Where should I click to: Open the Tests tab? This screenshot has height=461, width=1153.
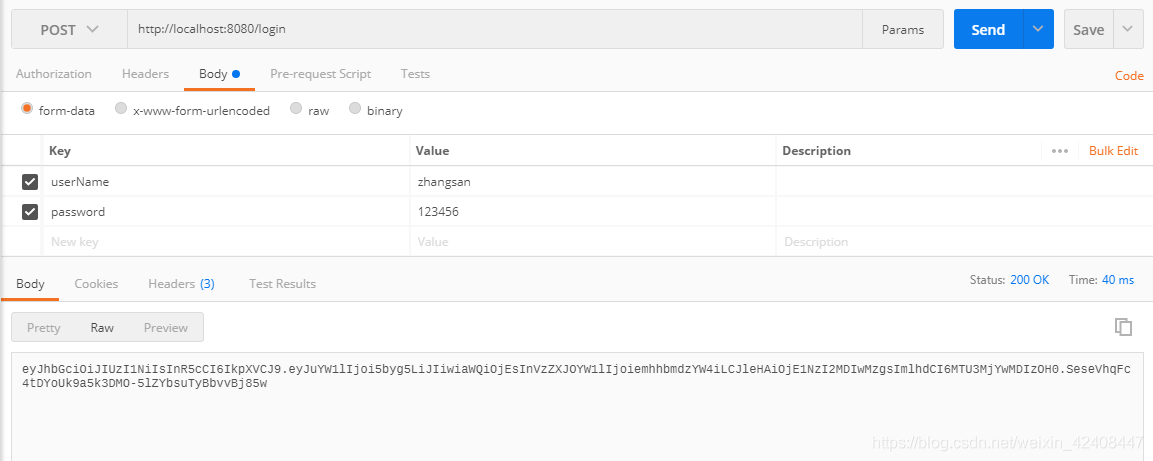pos(415,74)
